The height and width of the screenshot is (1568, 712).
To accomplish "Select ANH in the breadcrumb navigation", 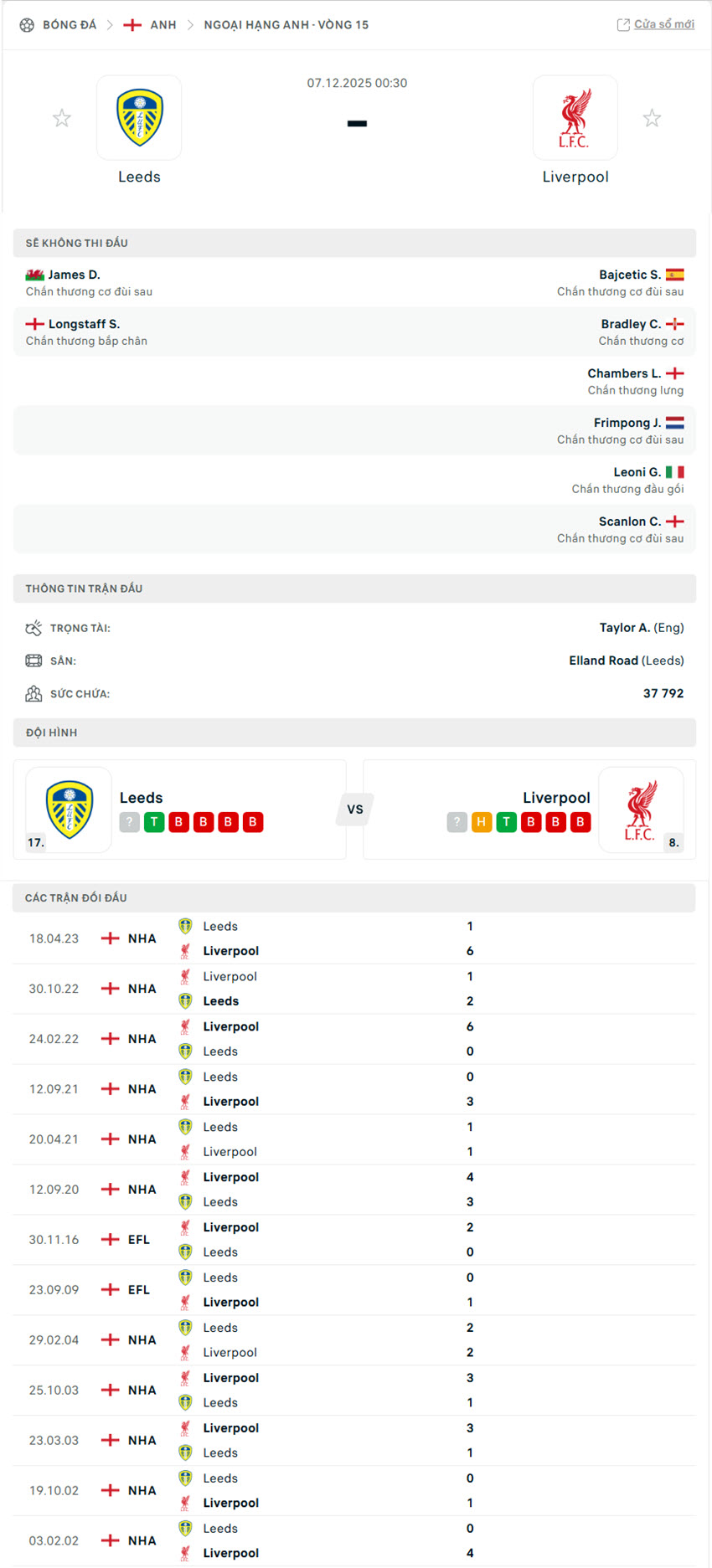I will tap(163, 24).
